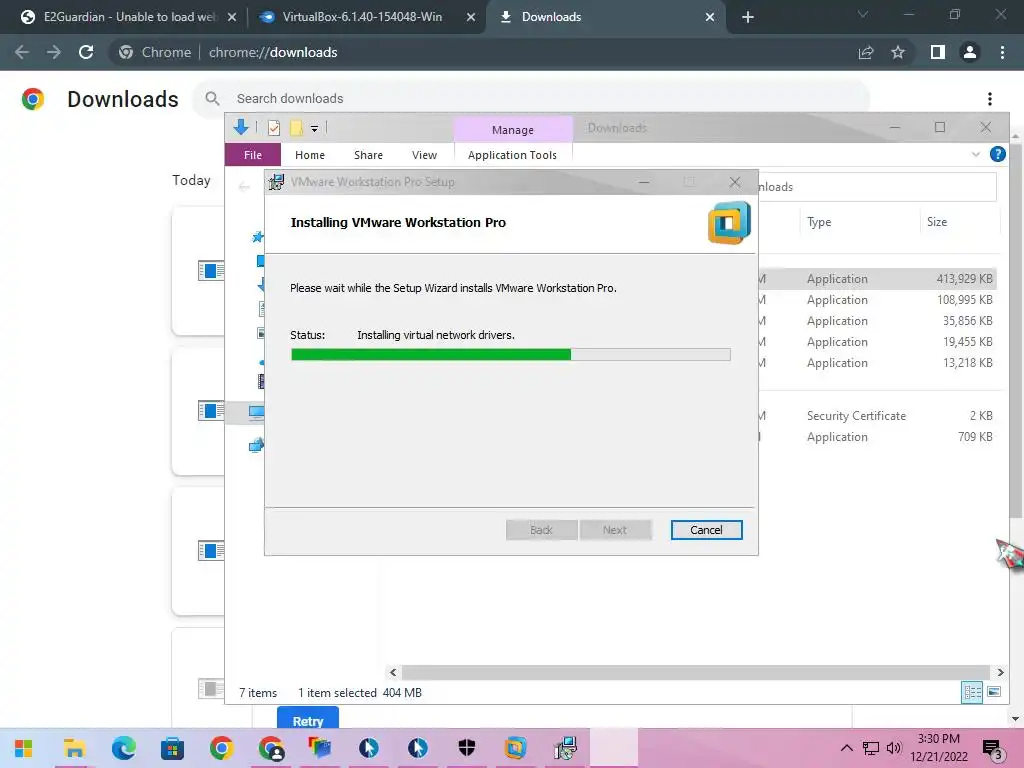The width and height of the screenshot is (1024, 768).
Task: Click the VMware Workstation Pro logo in installer header
Action: pyautogui.click(x=729, y=223)
